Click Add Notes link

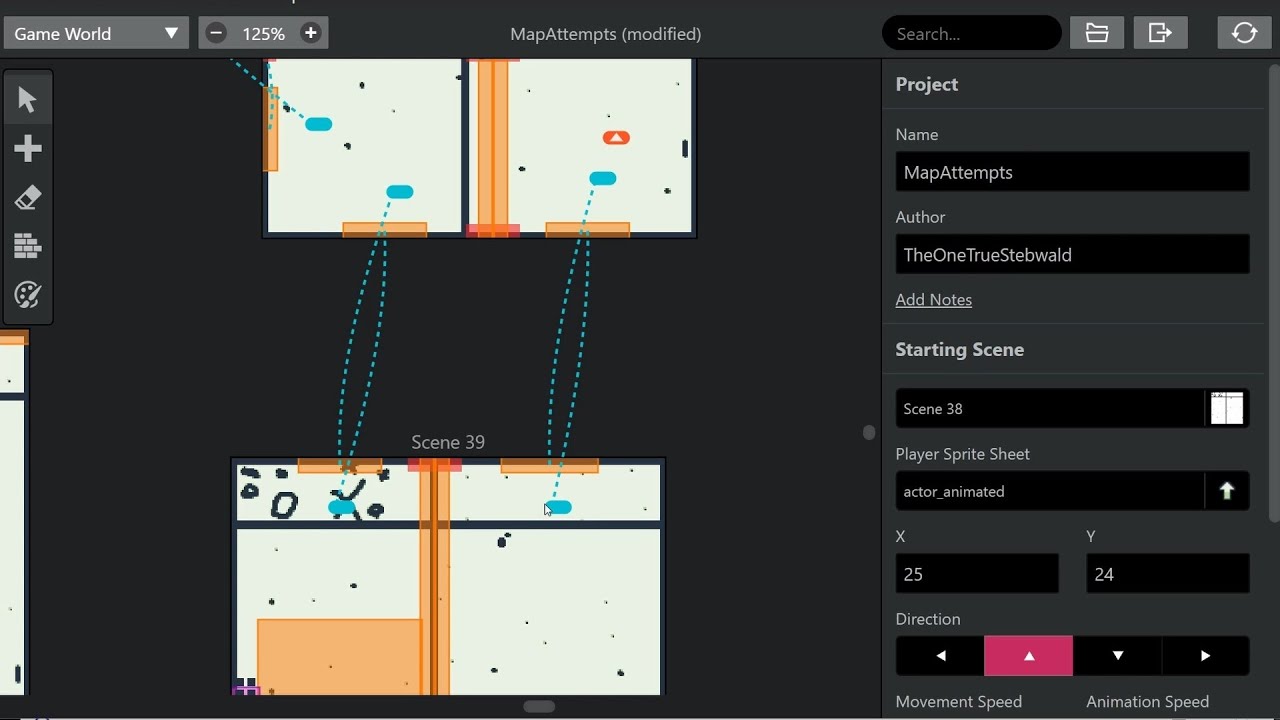[933, 300]
